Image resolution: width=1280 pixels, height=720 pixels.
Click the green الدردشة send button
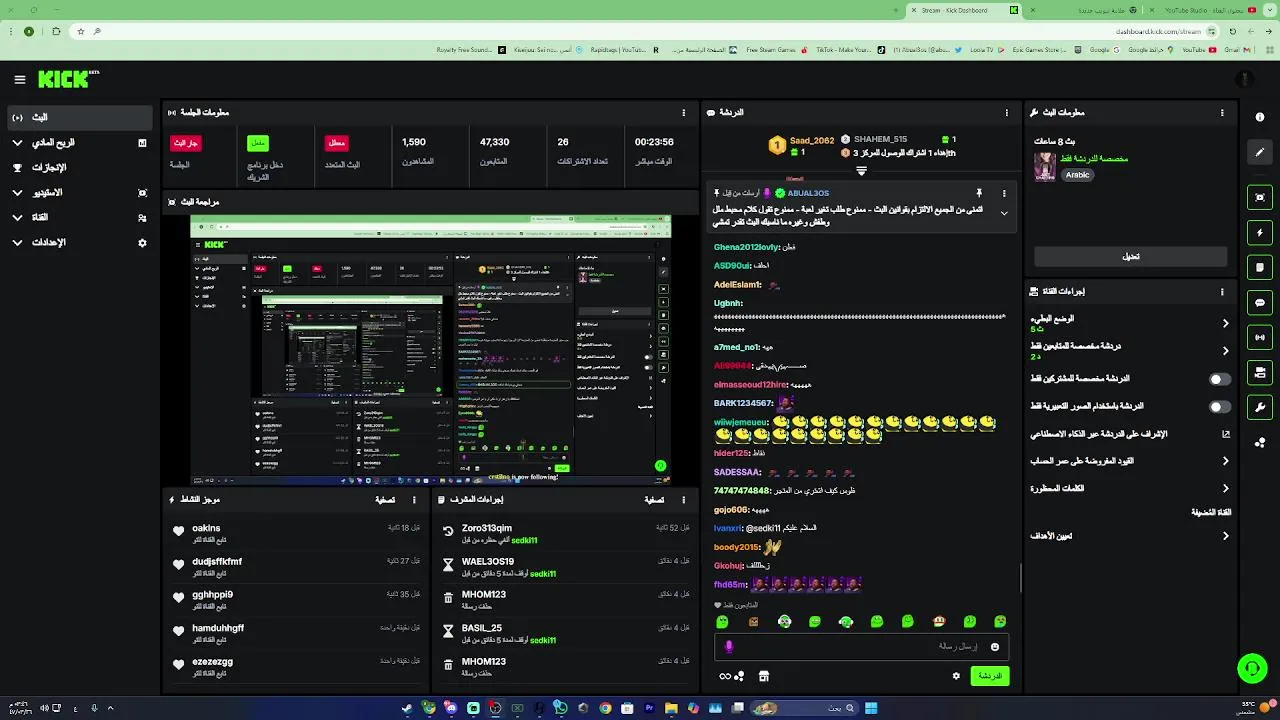989,676
